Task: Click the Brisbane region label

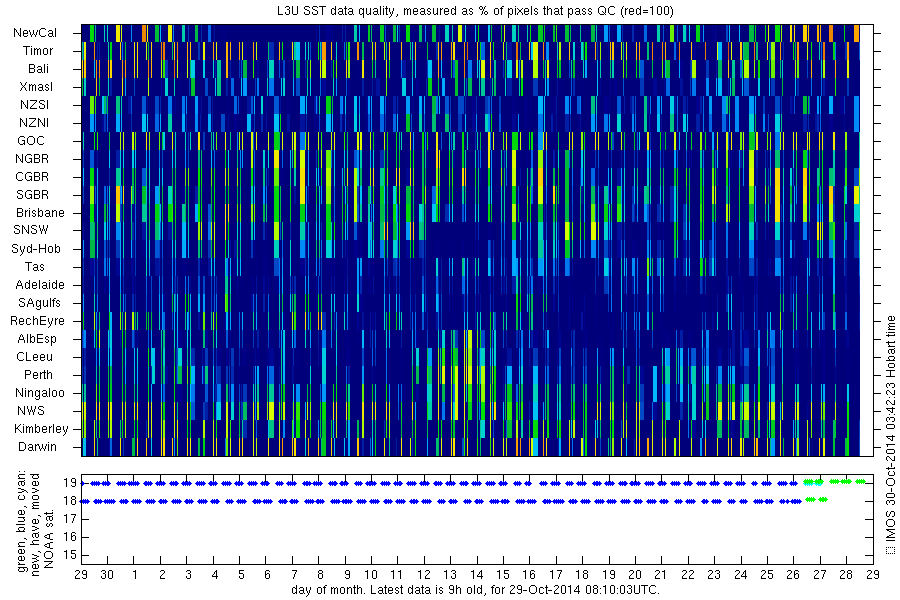Action: [40, 213]
